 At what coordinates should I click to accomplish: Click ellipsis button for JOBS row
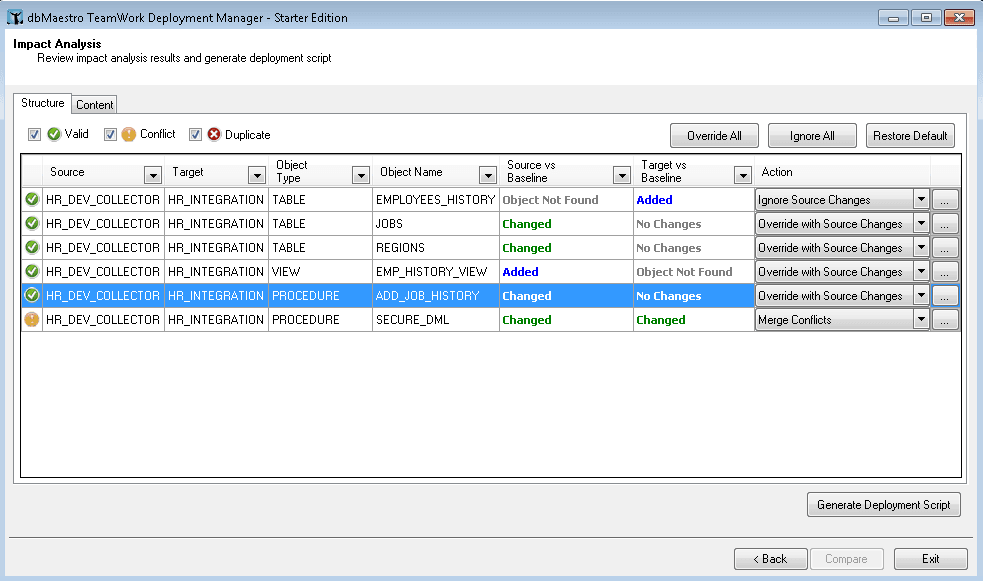945,224
